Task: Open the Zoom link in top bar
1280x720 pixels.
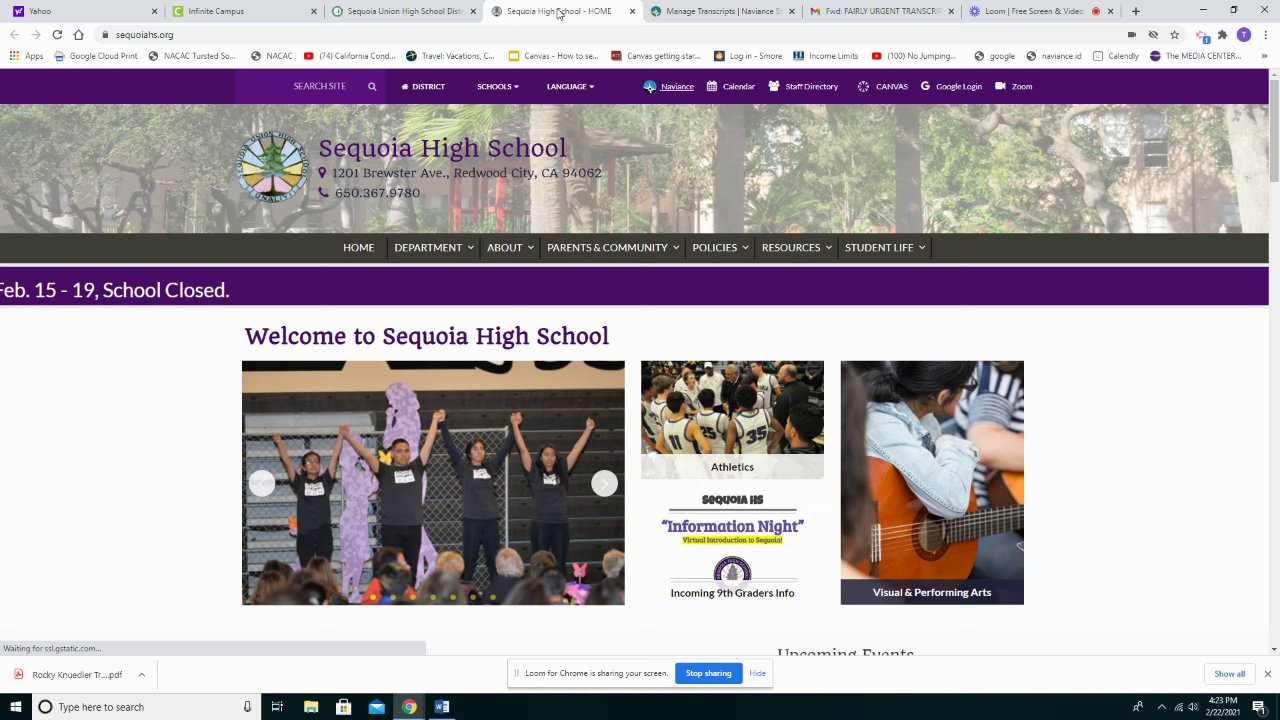Action: pos(1013,86)
